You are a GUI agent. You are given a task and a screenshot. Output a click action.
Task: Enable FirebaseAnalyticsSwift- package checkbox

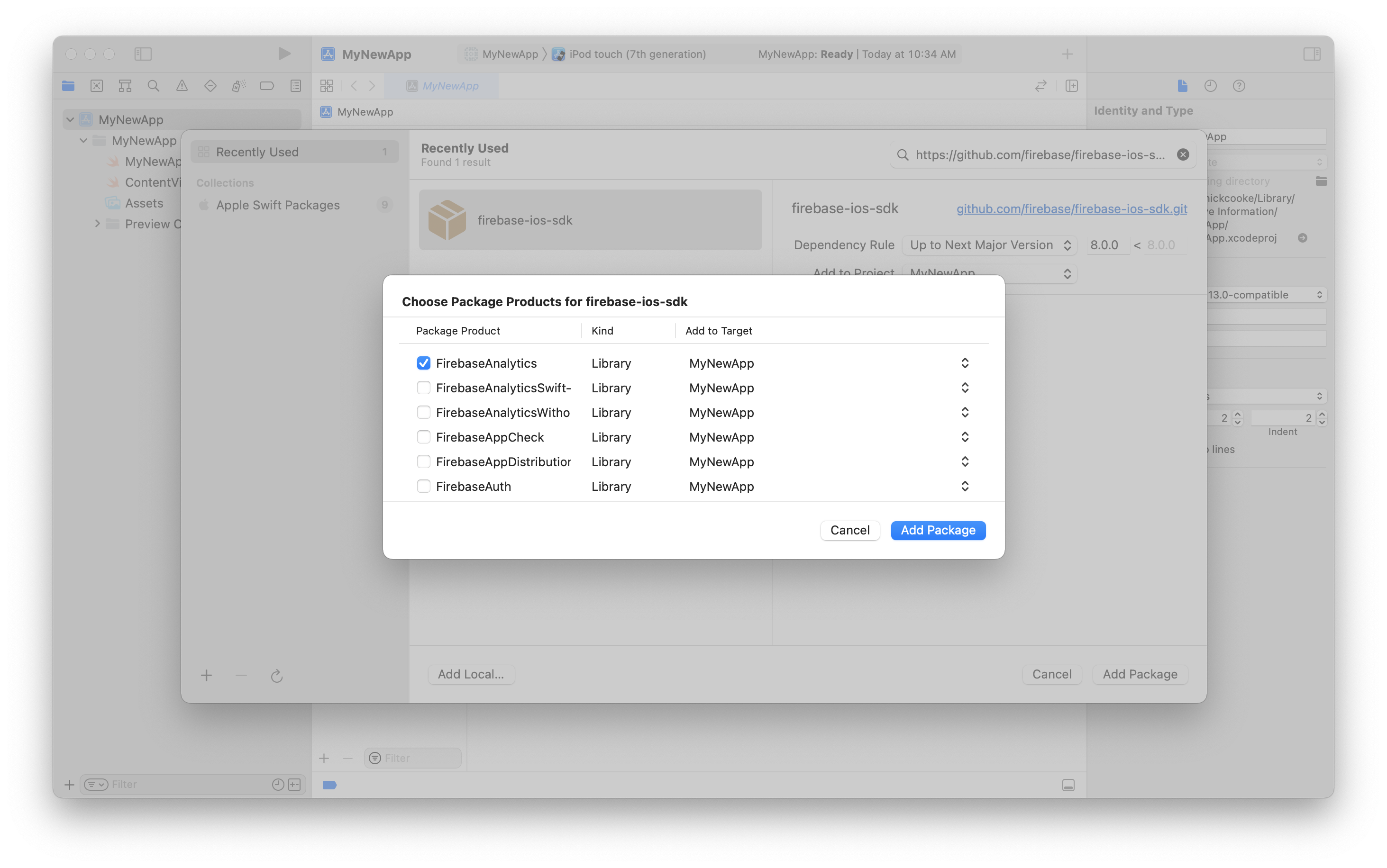click(423, 388)
